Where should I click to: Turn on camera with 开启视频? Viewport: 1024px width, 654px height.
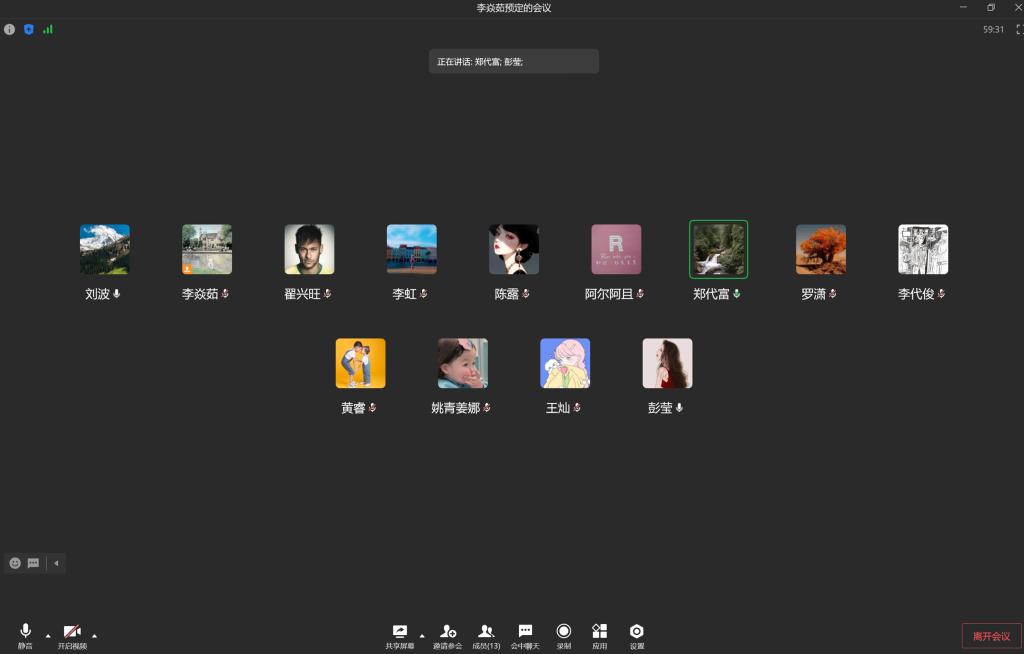click(x=72, y=634)
